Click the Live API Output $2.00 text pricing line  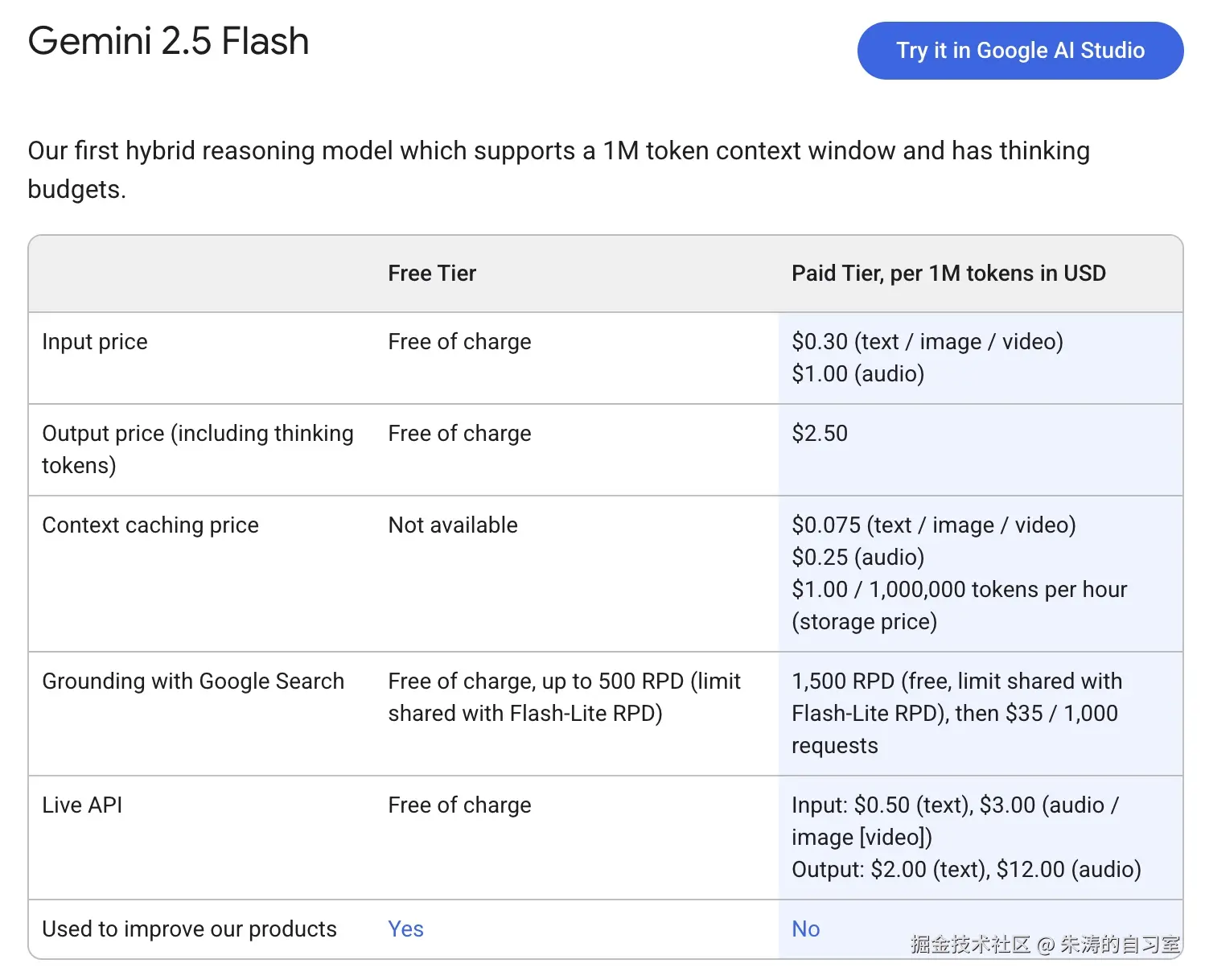tap(965, 870)
